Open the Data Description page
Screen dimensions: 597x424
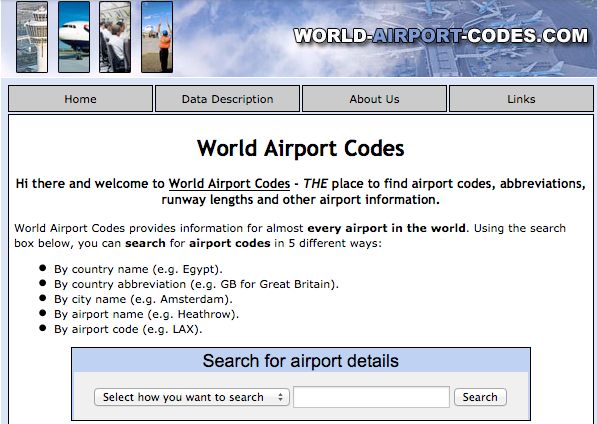click(x=227, y=99)
